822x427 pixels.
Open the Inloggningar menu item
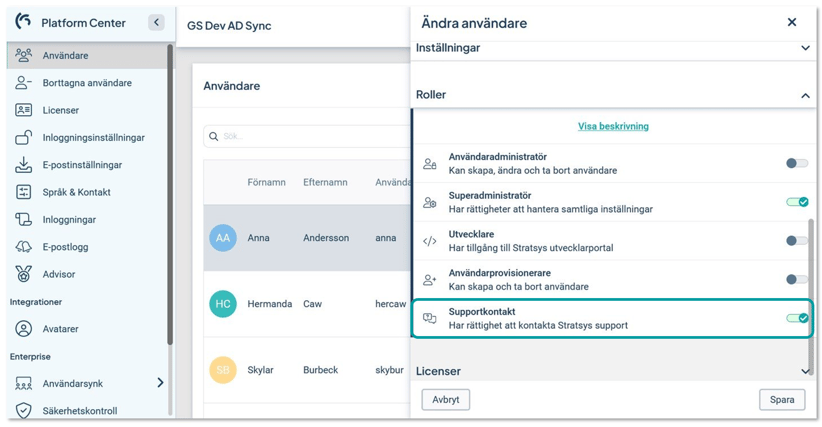[69, 220]
